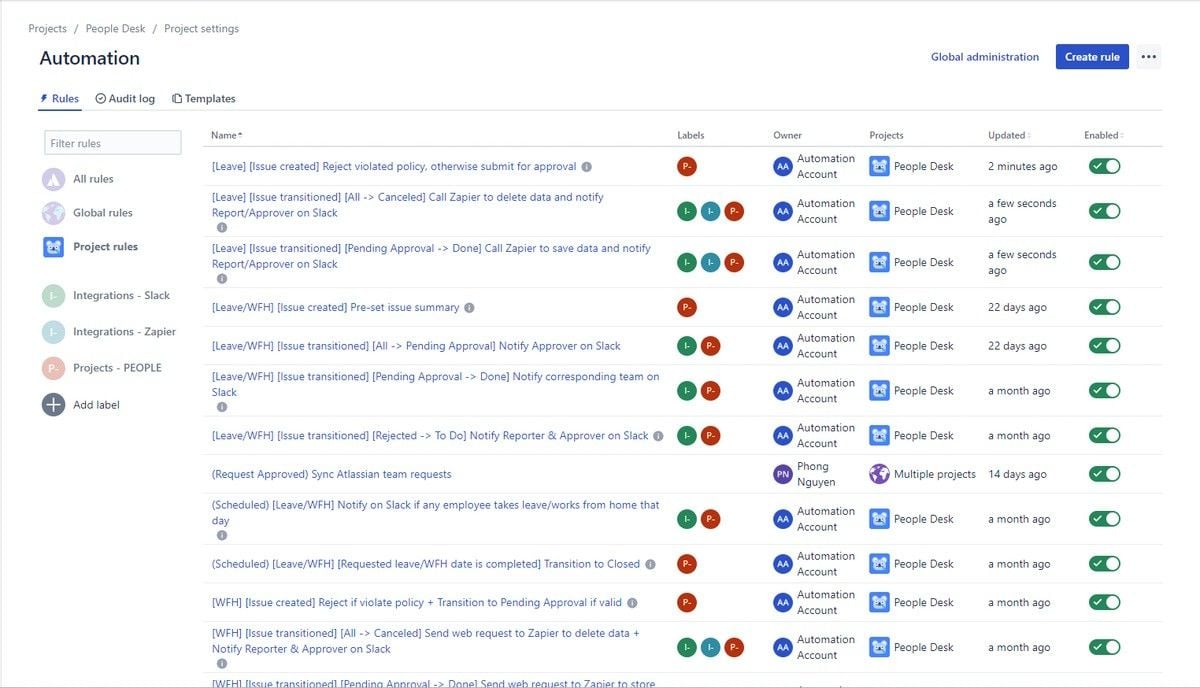Click AA avatar on Pre-set issue summary row
This screenshot has width=1200, height=688.
tap(783, 308)
